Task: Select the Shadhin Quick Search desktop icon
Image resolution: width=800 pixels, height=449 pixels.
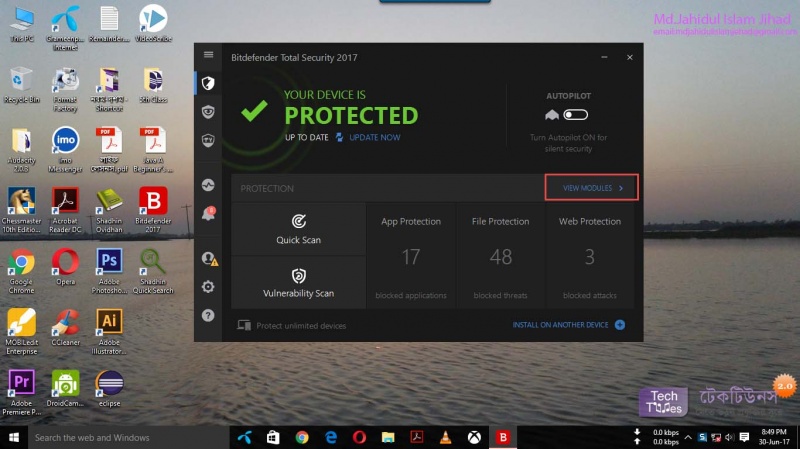Action: (153, 270)
